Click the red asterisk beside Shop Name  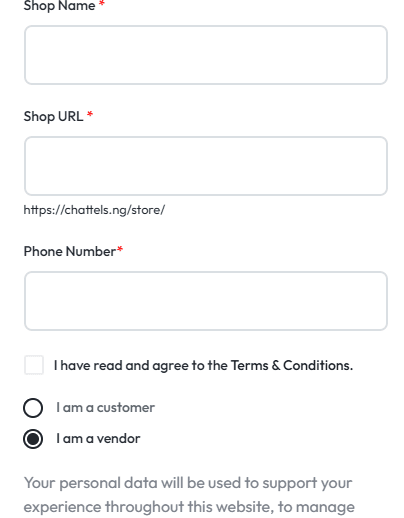102,3
